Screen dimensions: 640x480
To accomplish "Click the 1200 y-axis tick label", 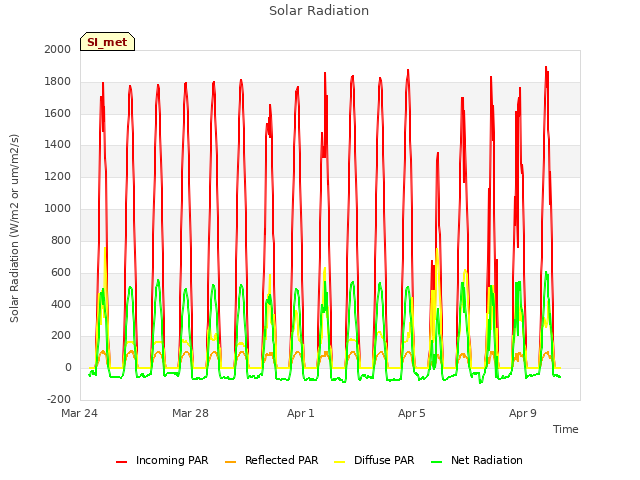I will (x=58, y=177).
